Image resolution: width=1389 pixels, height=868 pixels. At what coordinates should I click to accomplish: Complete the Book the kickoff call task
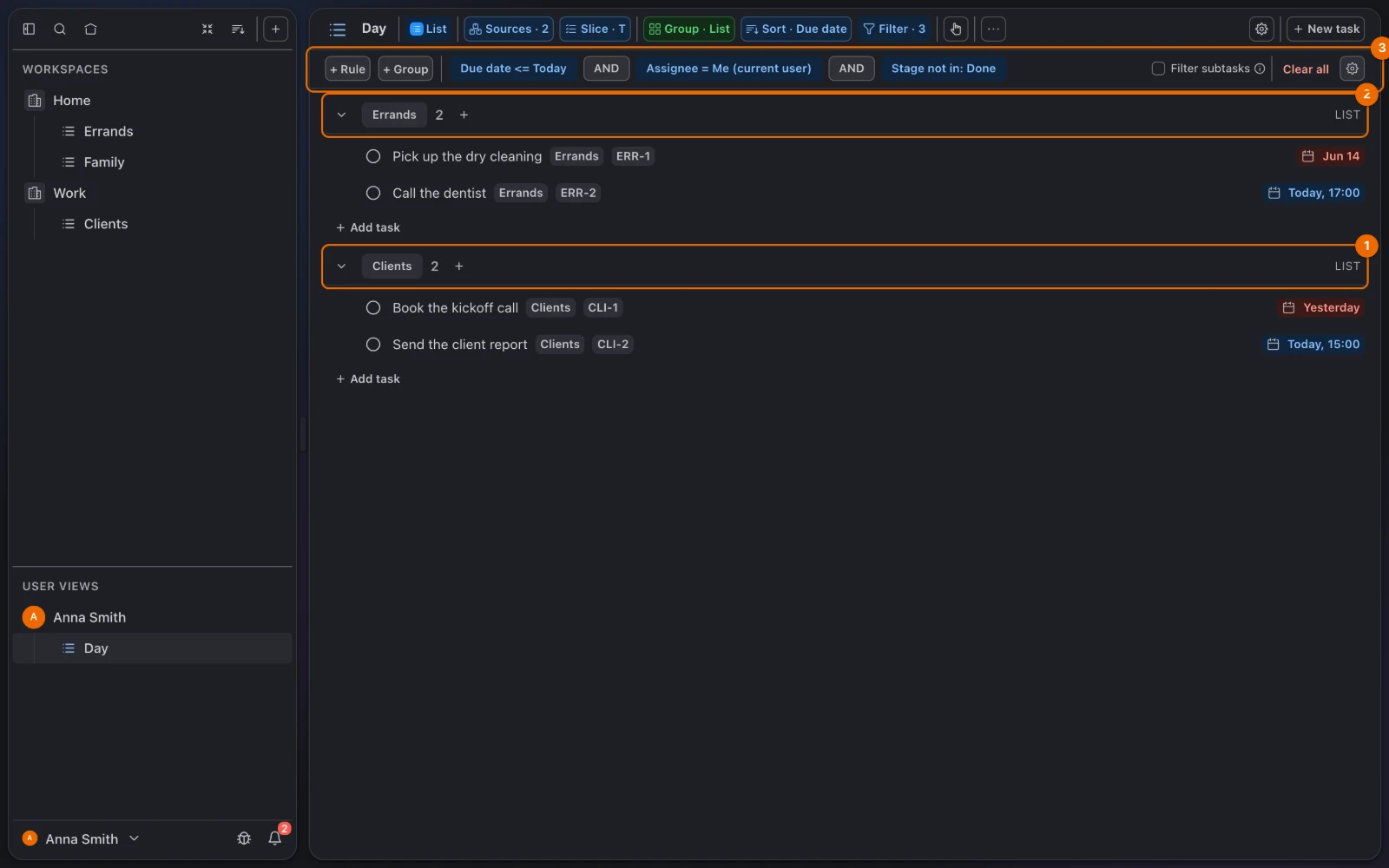[373, 307]
